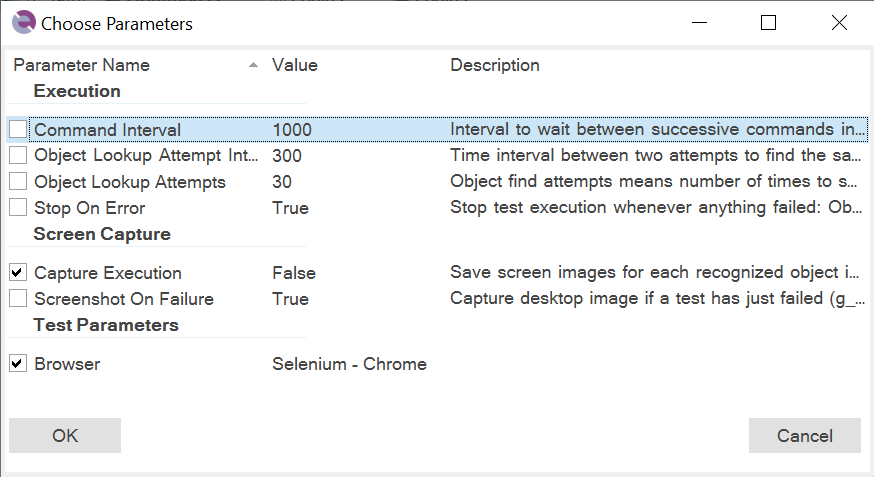
Task: Edit the Command Interval value 1000
Action: point(292,130)
